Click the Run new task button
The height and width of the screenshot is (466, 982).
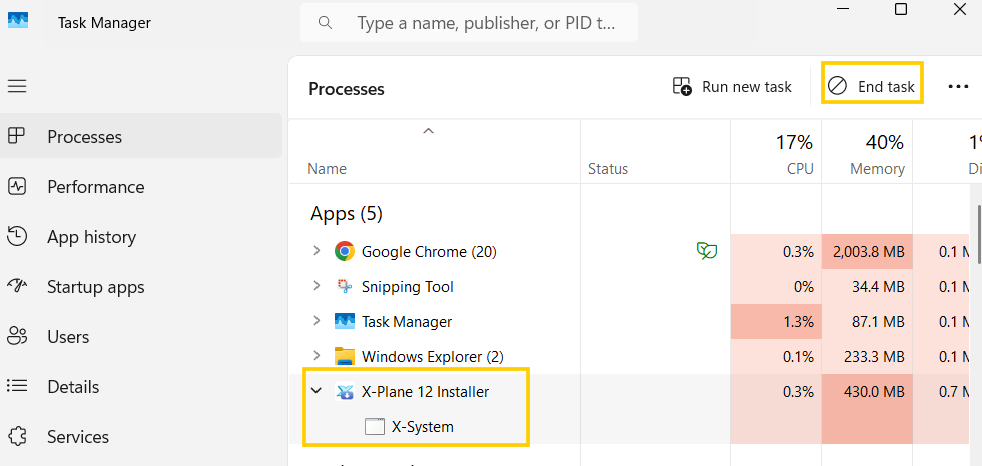[x=732, y=86]
